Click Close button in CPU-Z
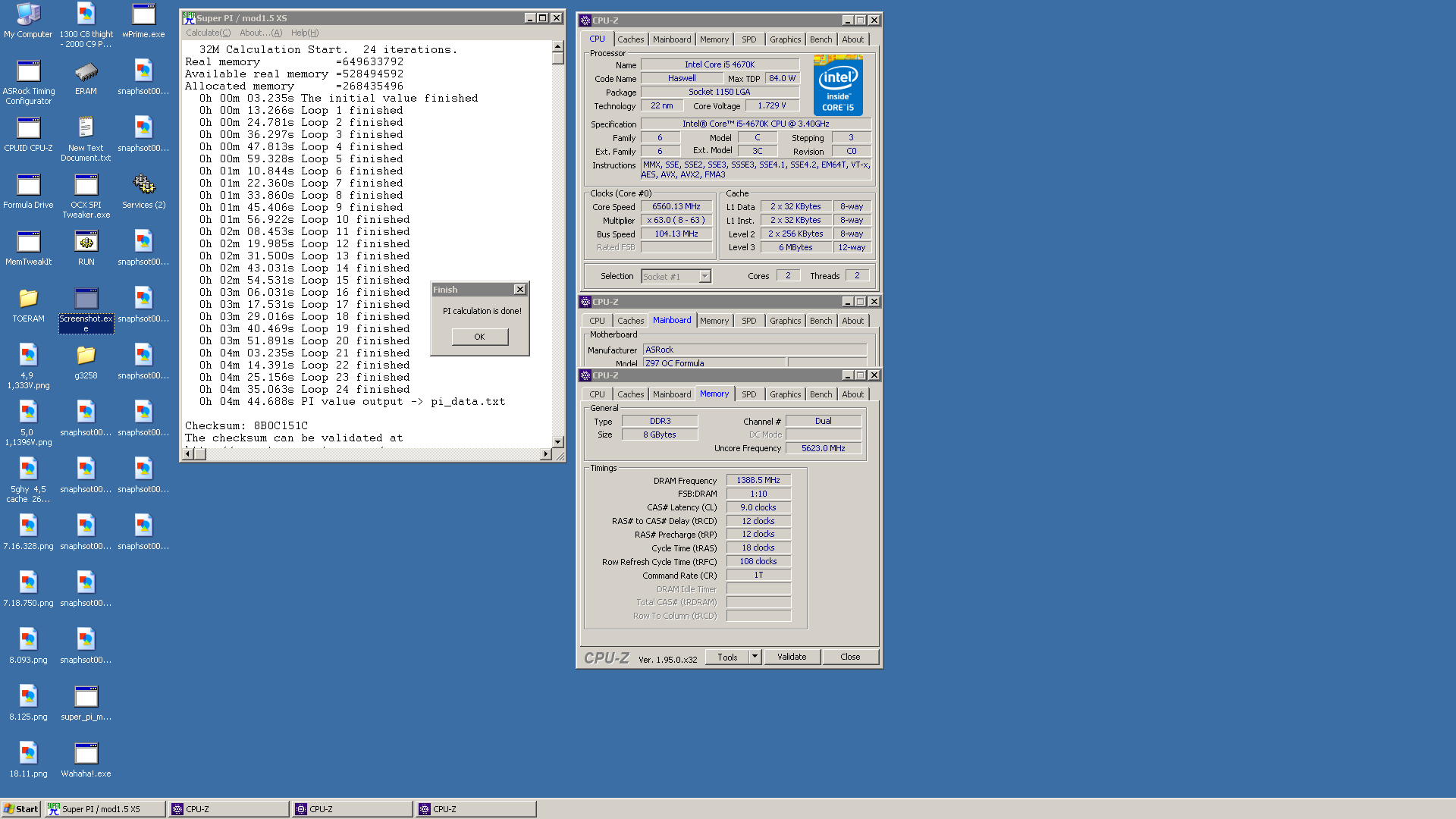1456x819 pixels. click(850, 657)
